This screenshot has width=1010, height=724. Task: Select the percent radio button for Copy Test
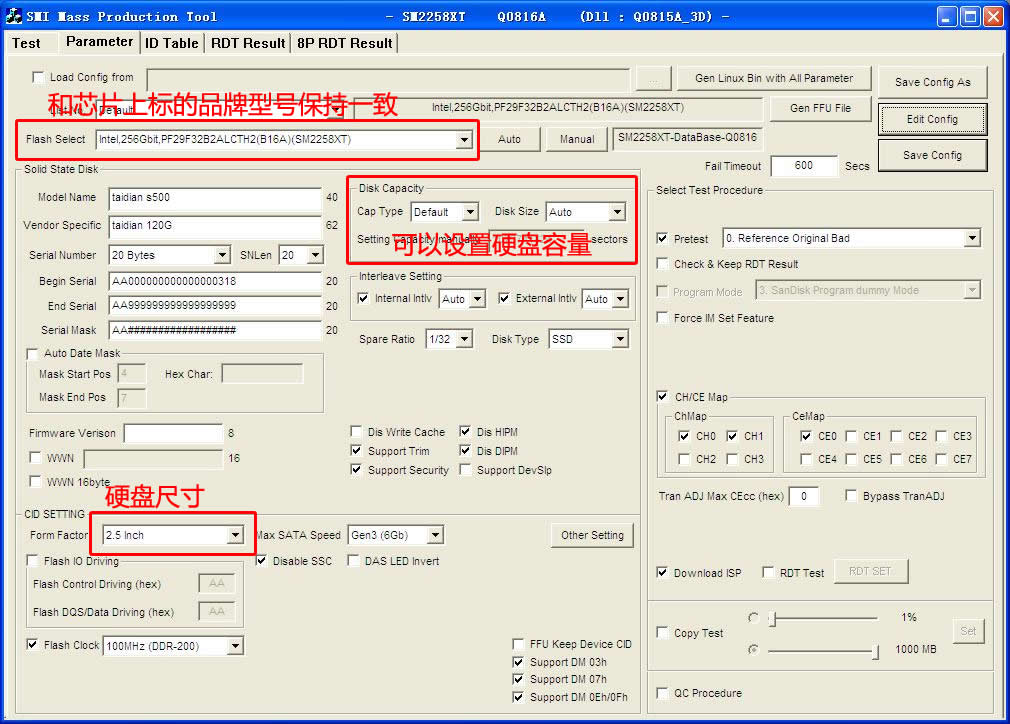click(754, 617)
